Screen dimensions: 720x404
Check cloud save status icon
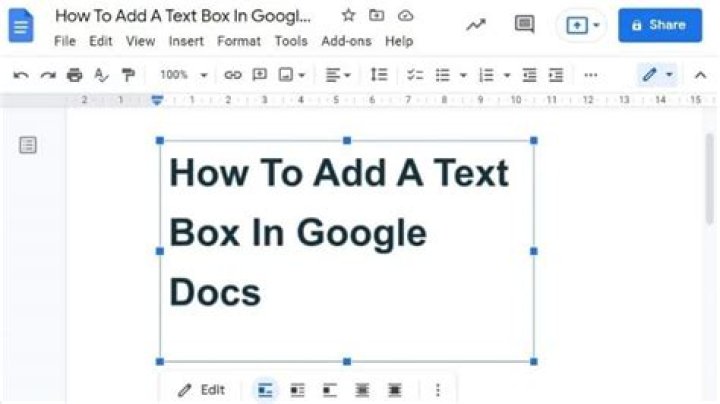point(405,16)
